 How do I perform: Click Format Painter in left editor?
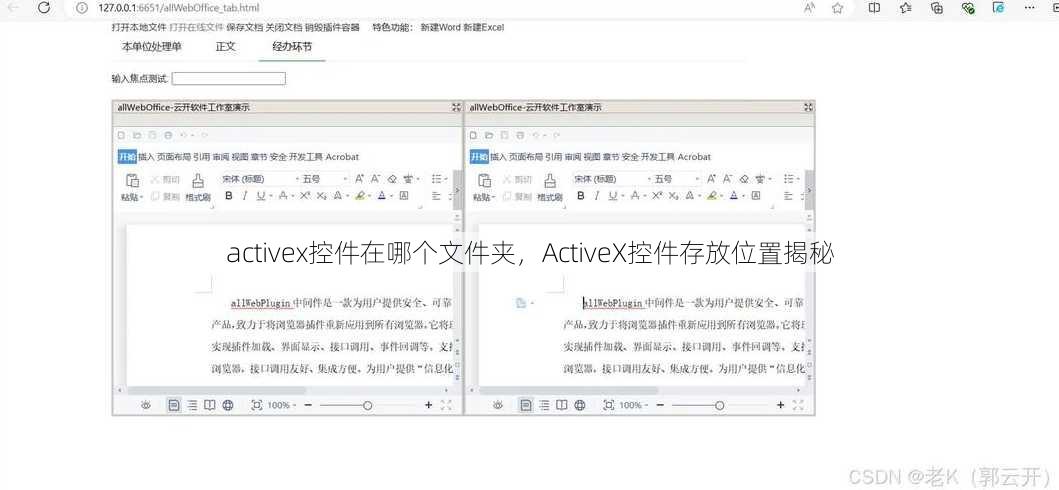coord(198,187)
